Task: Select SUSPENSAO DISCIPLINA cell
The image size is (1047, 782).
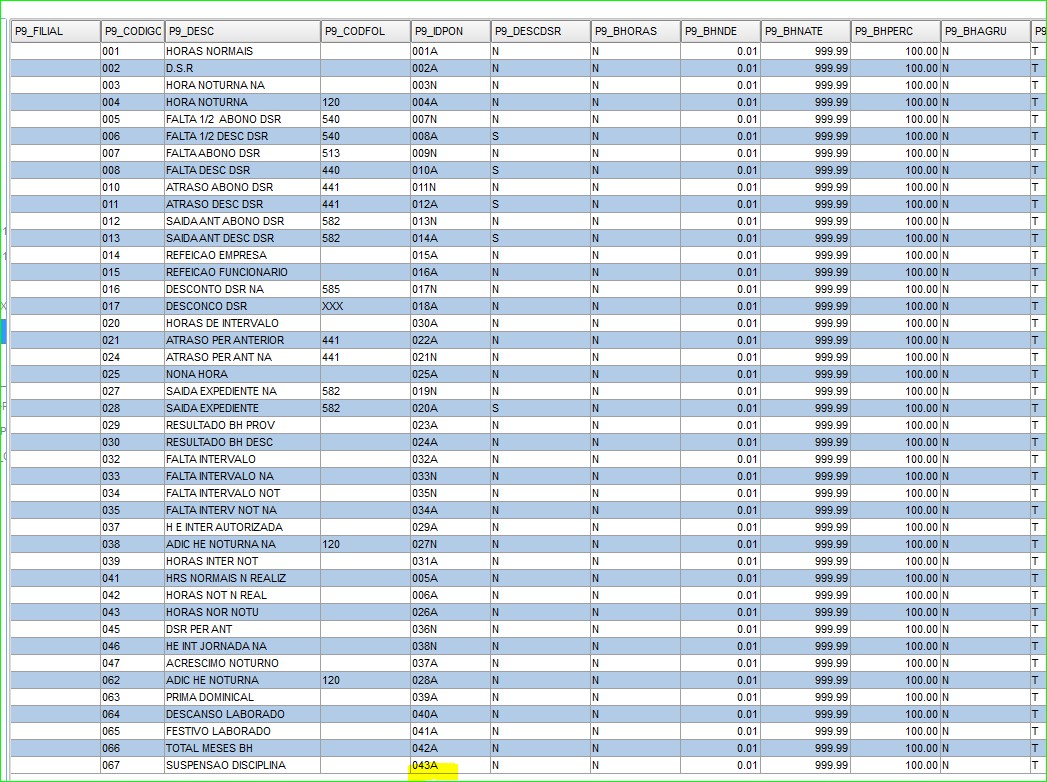Action: [242, 766]
